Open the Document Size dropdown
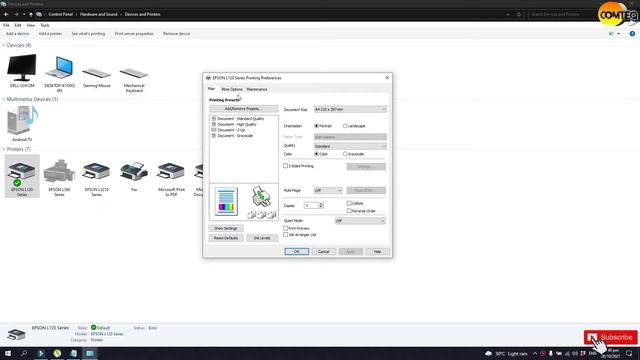 pyautogui.click(x=350, y=109)
